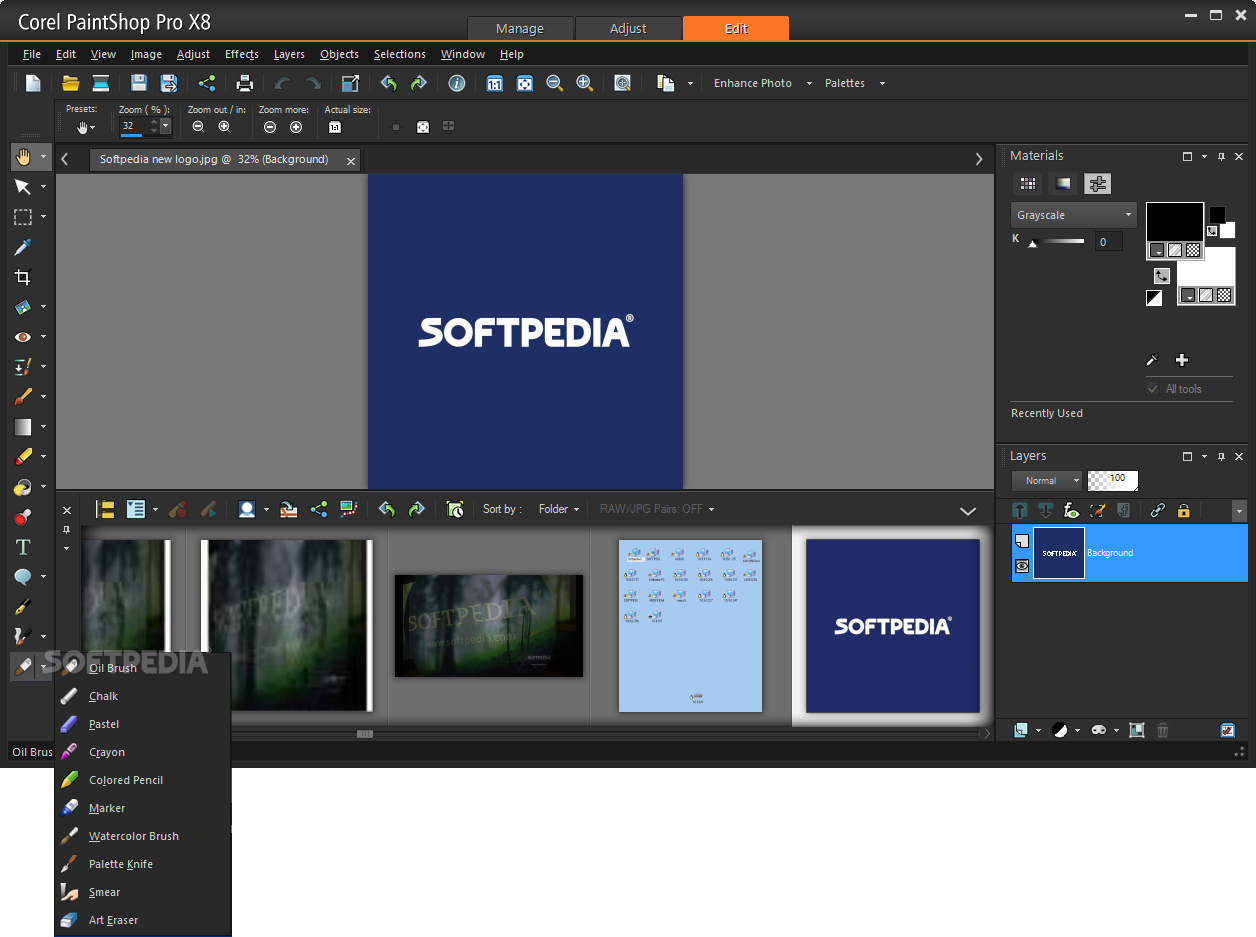The width and height of the screenshot is (1256, 937).
Task: Open the Layers menu
Action: pos(289,54)
